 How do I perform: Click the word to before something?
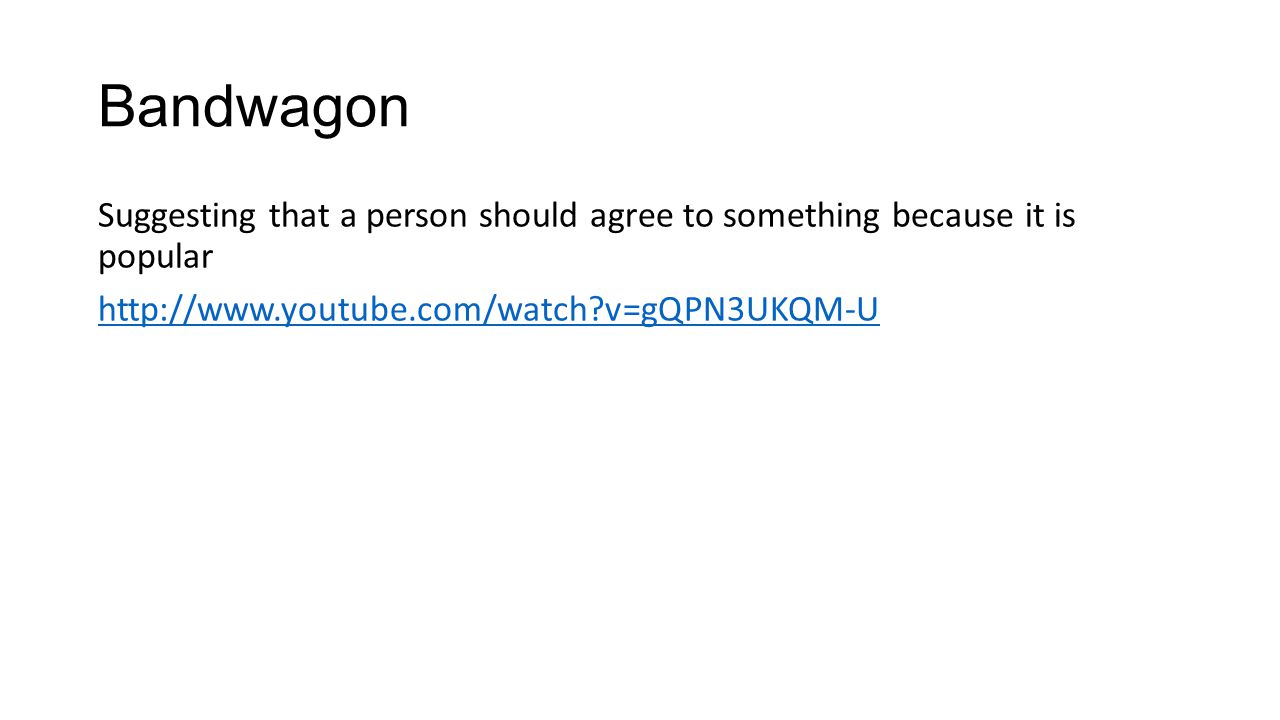[697, 216]
